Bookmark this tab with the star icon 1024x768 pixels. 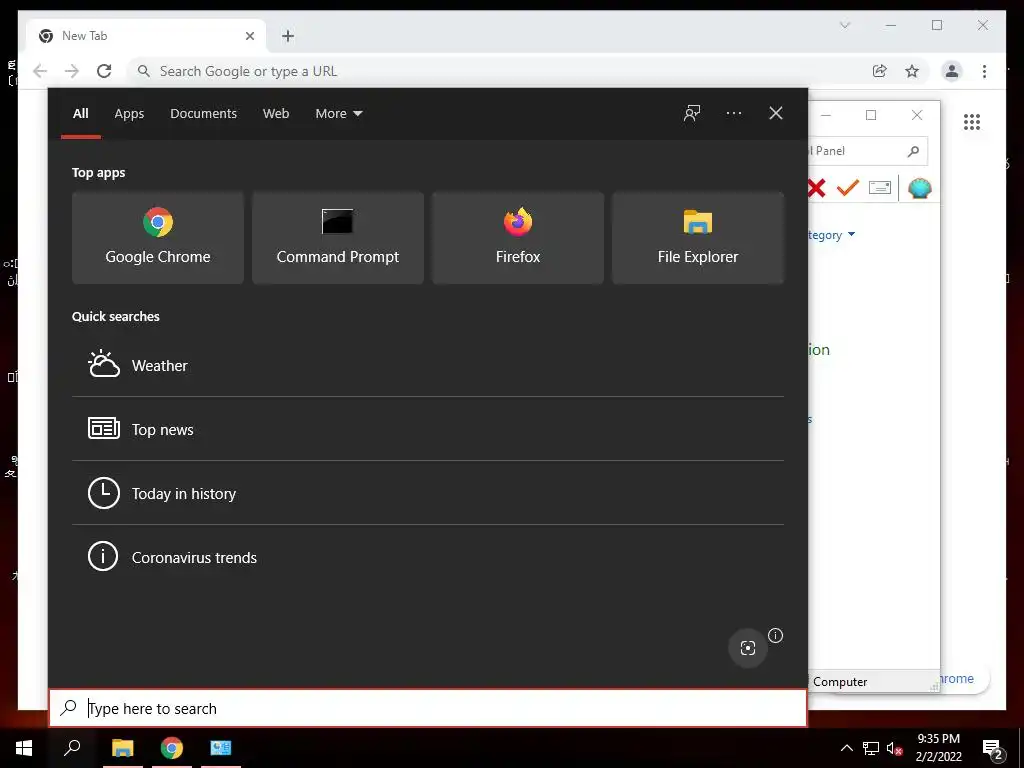click(912, 71)
